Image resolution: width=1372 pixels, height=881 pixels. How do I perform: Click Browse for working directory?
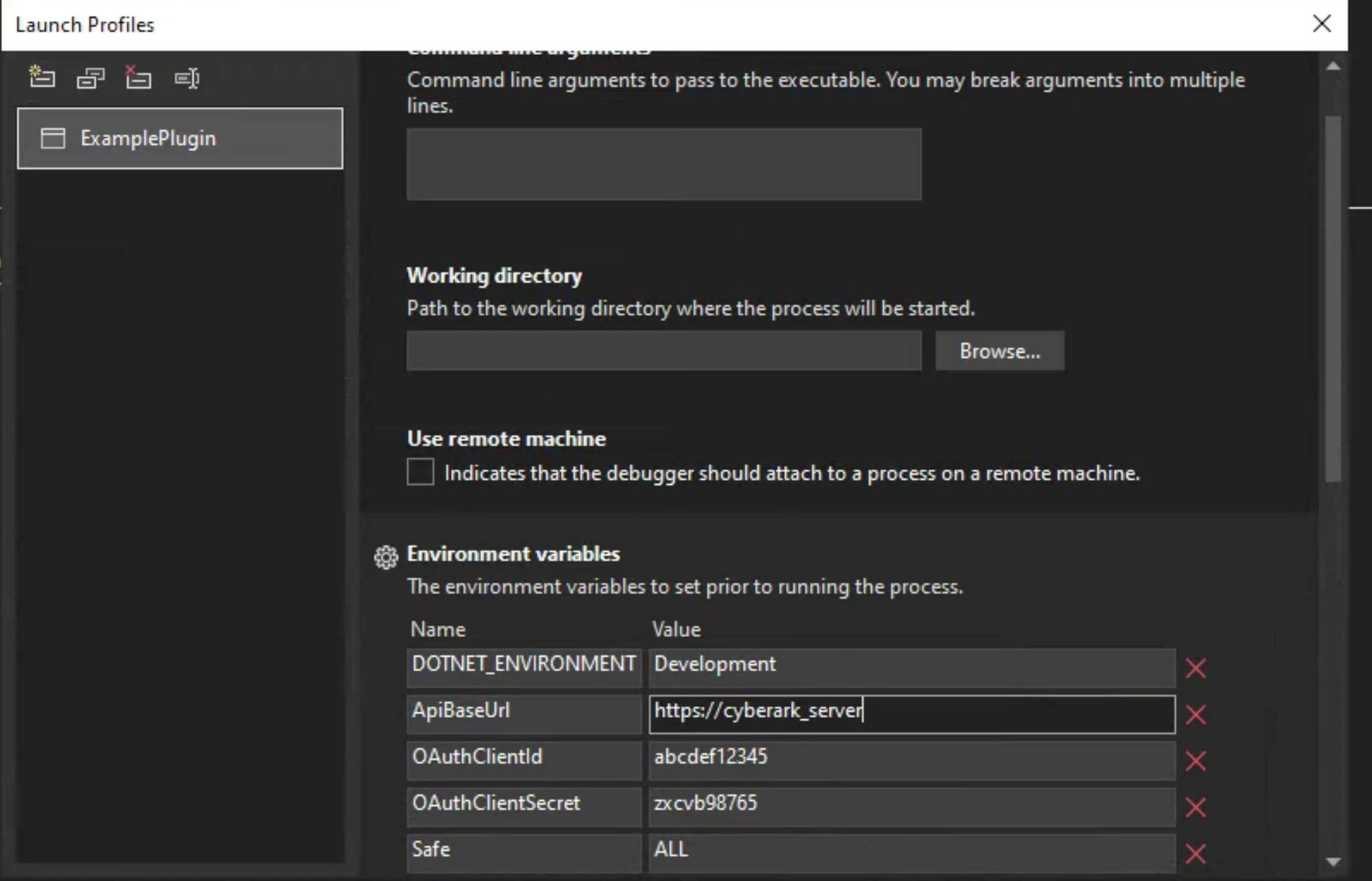pyautogui.click(x=999, y=351)
